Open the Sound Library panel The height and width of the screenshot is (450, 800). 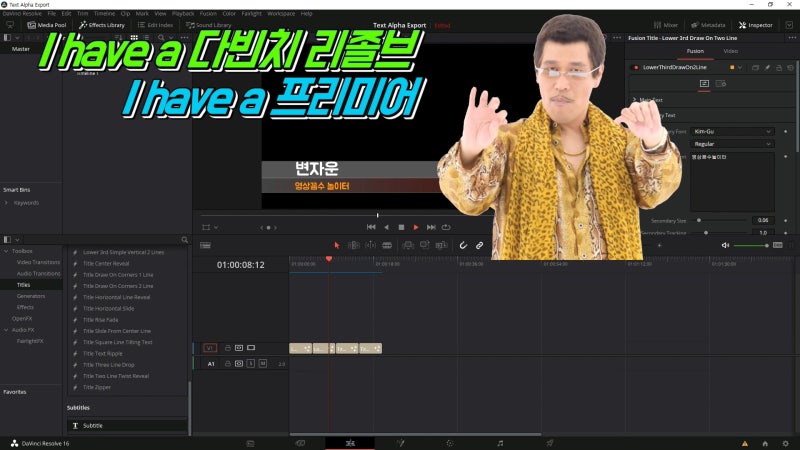(209, 25)
